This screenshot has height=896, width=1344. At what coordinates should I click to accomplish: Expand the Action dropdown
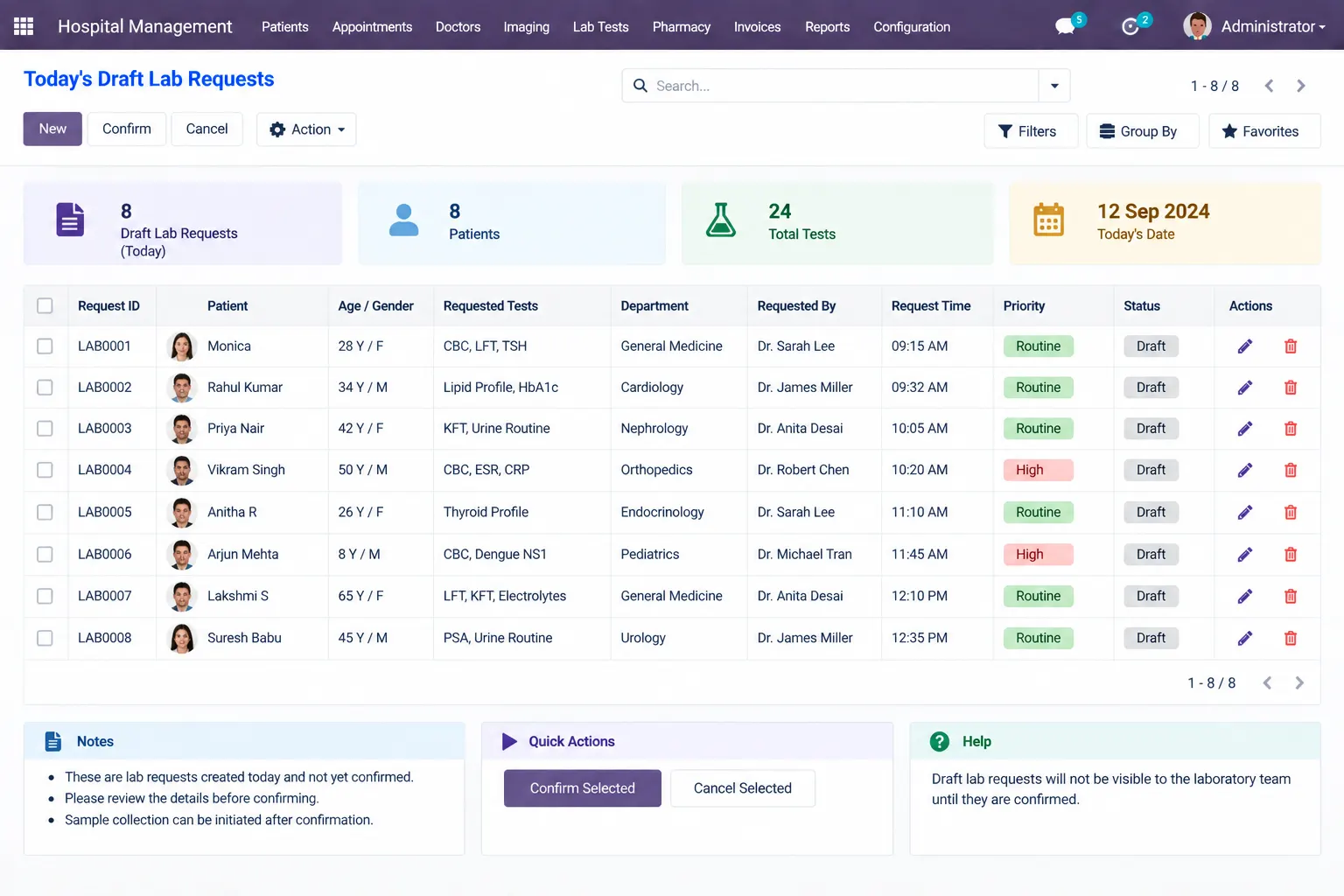click(306, 129)
